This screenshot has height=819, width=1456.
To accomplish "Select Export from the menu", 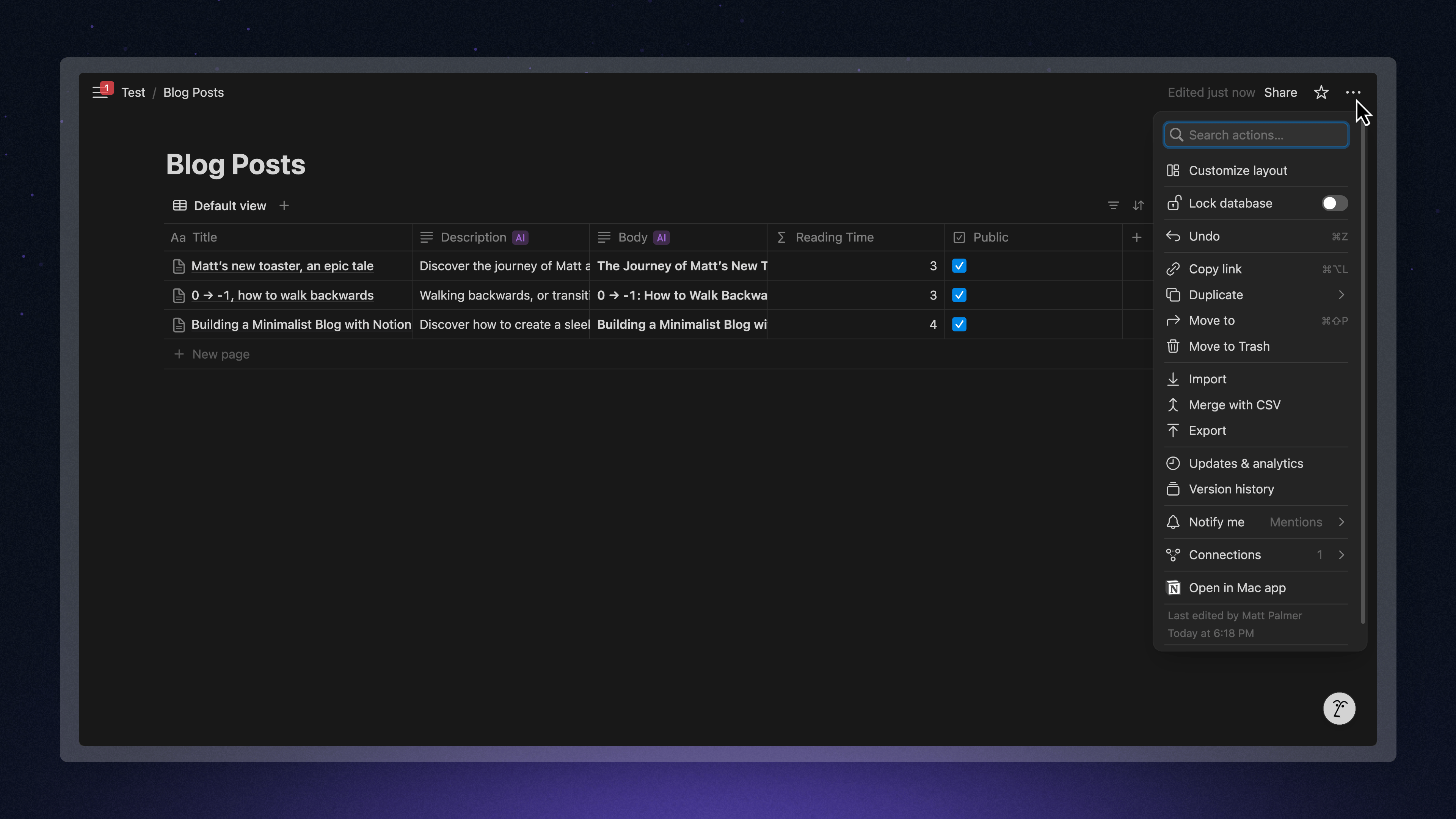I will click(x=1256, y=430).
